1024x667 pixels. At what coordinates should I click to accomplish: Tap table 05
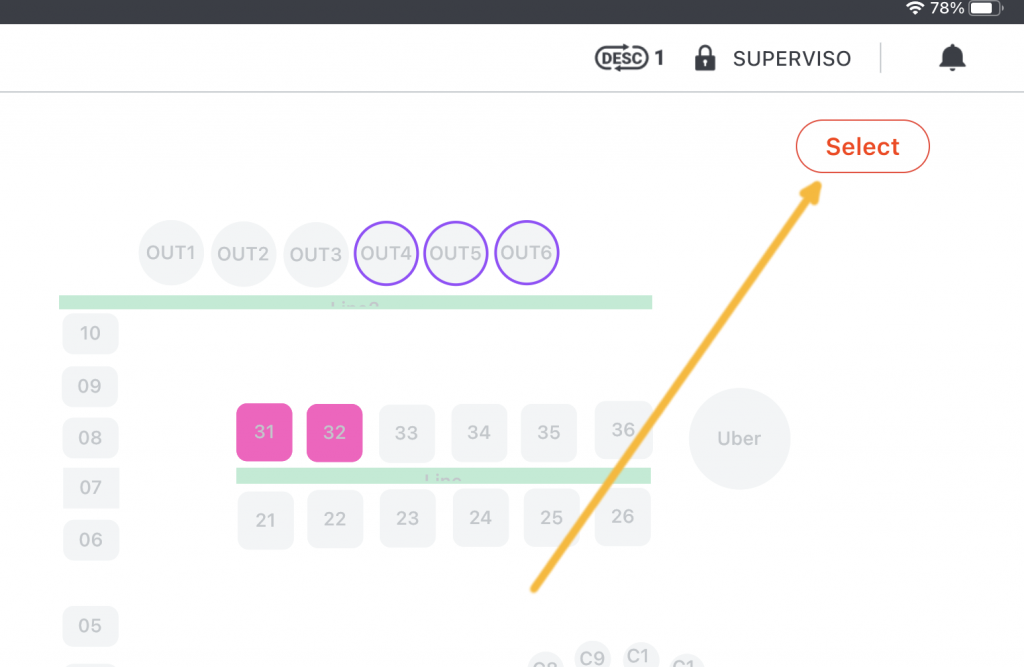[90, 626]
